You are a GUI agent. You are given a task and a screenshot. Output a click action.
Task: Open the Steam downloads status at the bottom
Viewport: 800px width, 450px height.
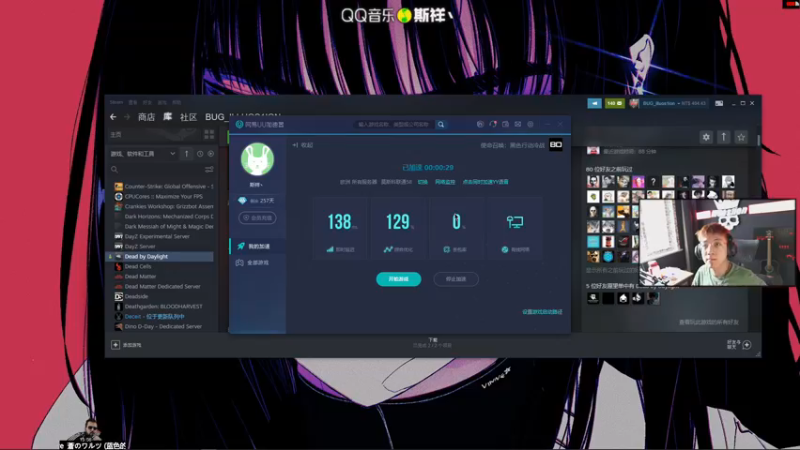(433, 343)
